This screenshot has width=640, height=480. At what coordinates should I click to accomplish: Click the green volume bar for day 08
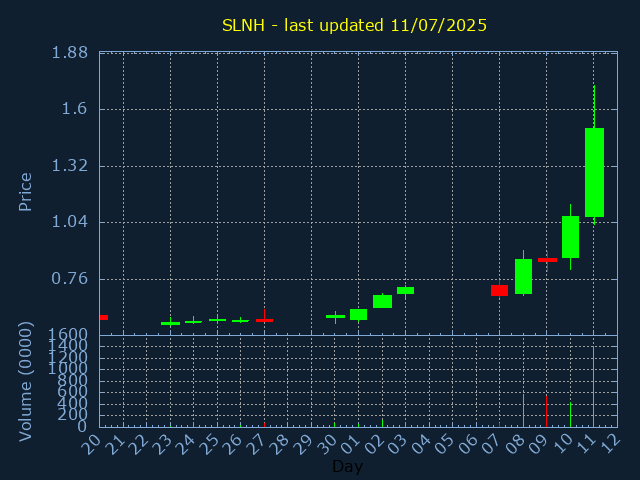click(x=523, y=410)
